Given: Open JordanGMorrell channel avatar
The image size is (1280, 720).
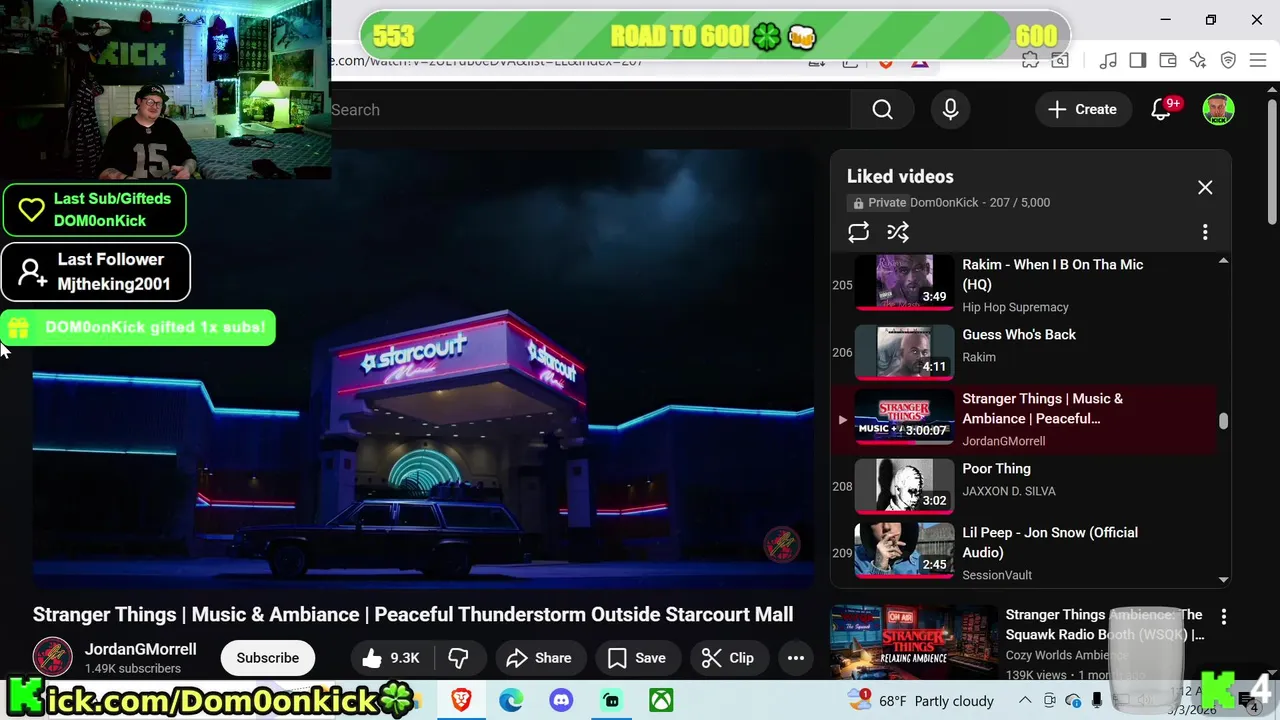Looking at the screenshot, I should point(52,657).
